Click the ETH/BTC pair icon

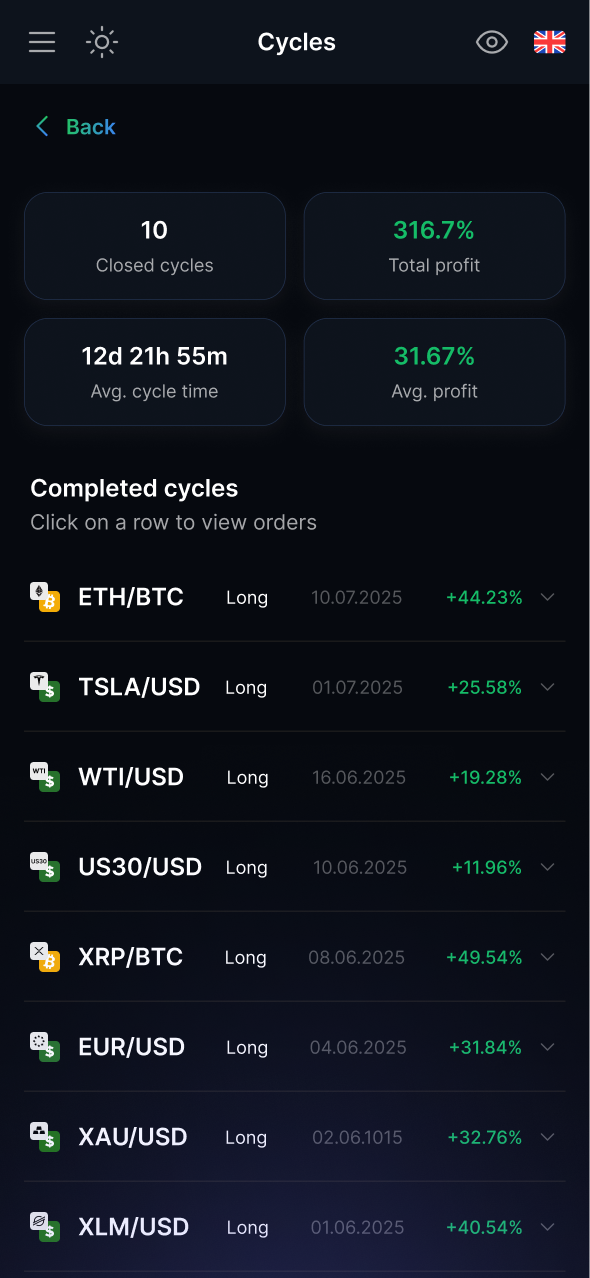(x=46, y=597)
